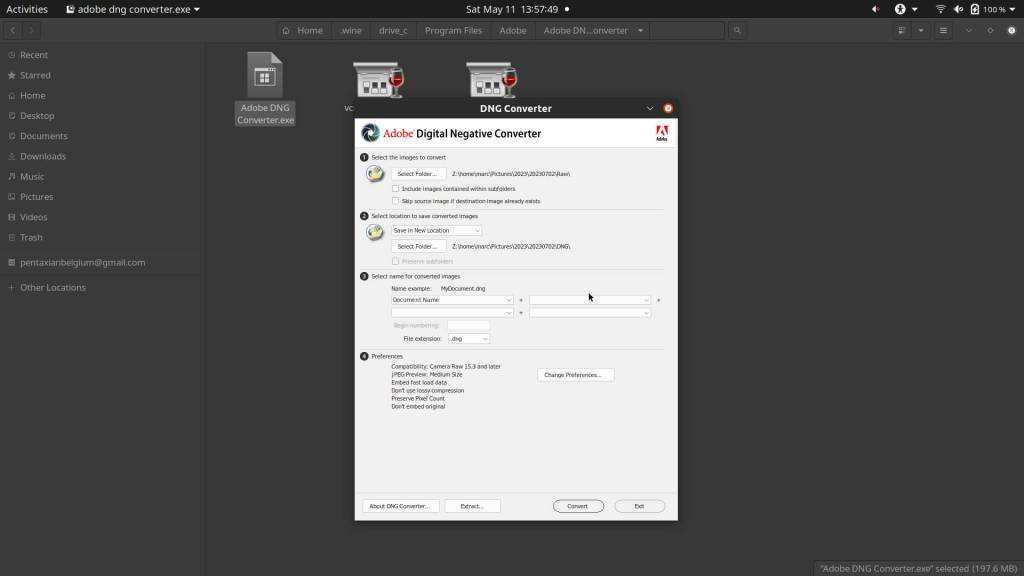Click the Exit button
Image resolution: width=1024 pixels, height=576 pixels.
pyautogui.click(x=639, y=506)
